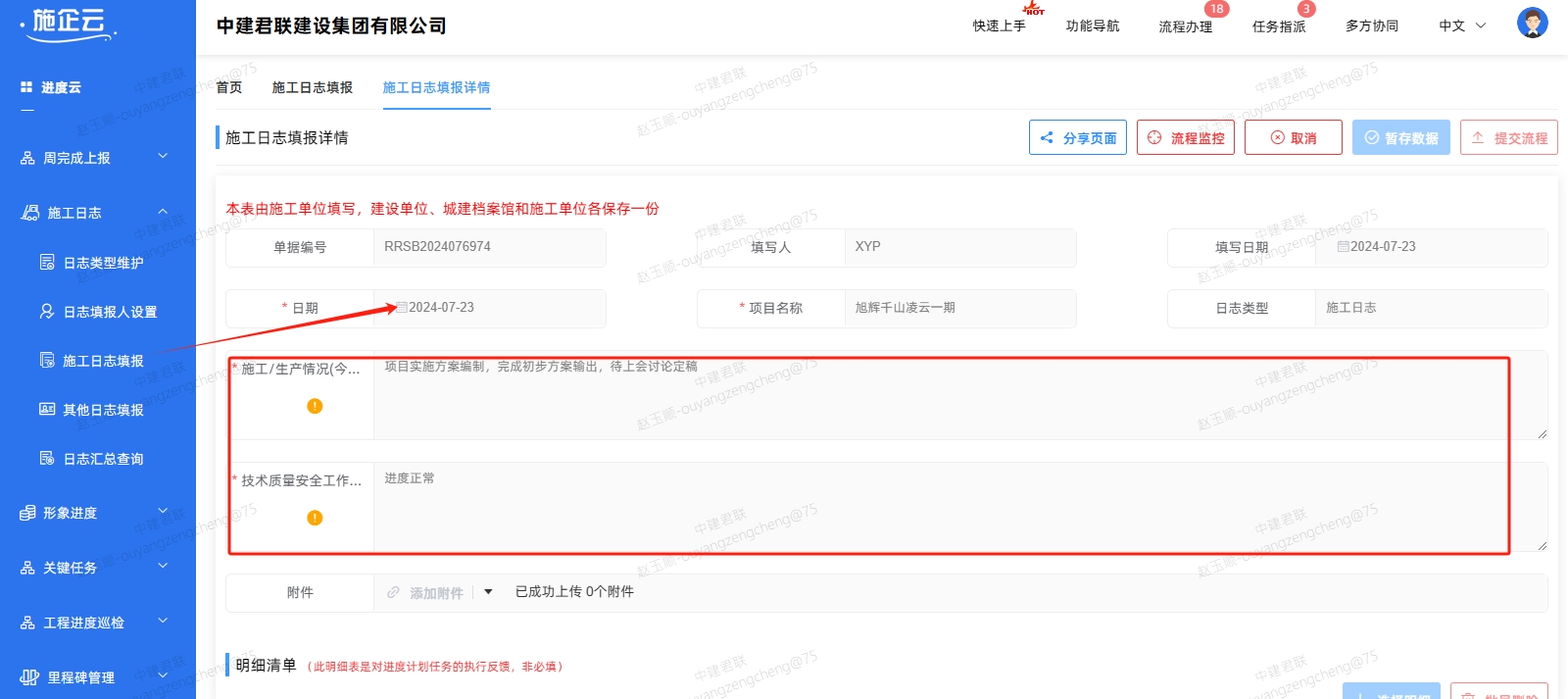Click the user avatar icon
The height and width of the screenshot is (699, 1568).
point(1532,23)
